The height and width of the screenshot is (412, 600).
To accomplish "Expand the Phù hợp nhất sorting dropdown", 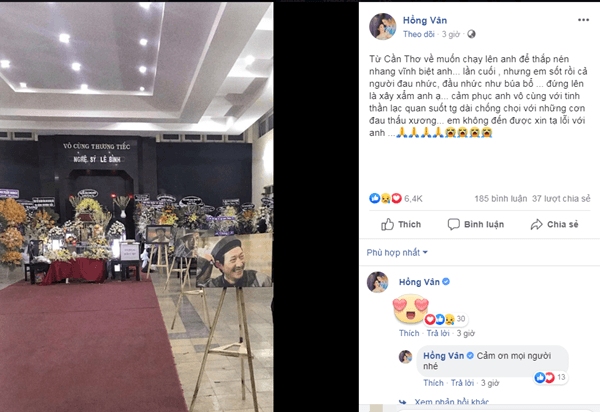I will pos(397,252).
